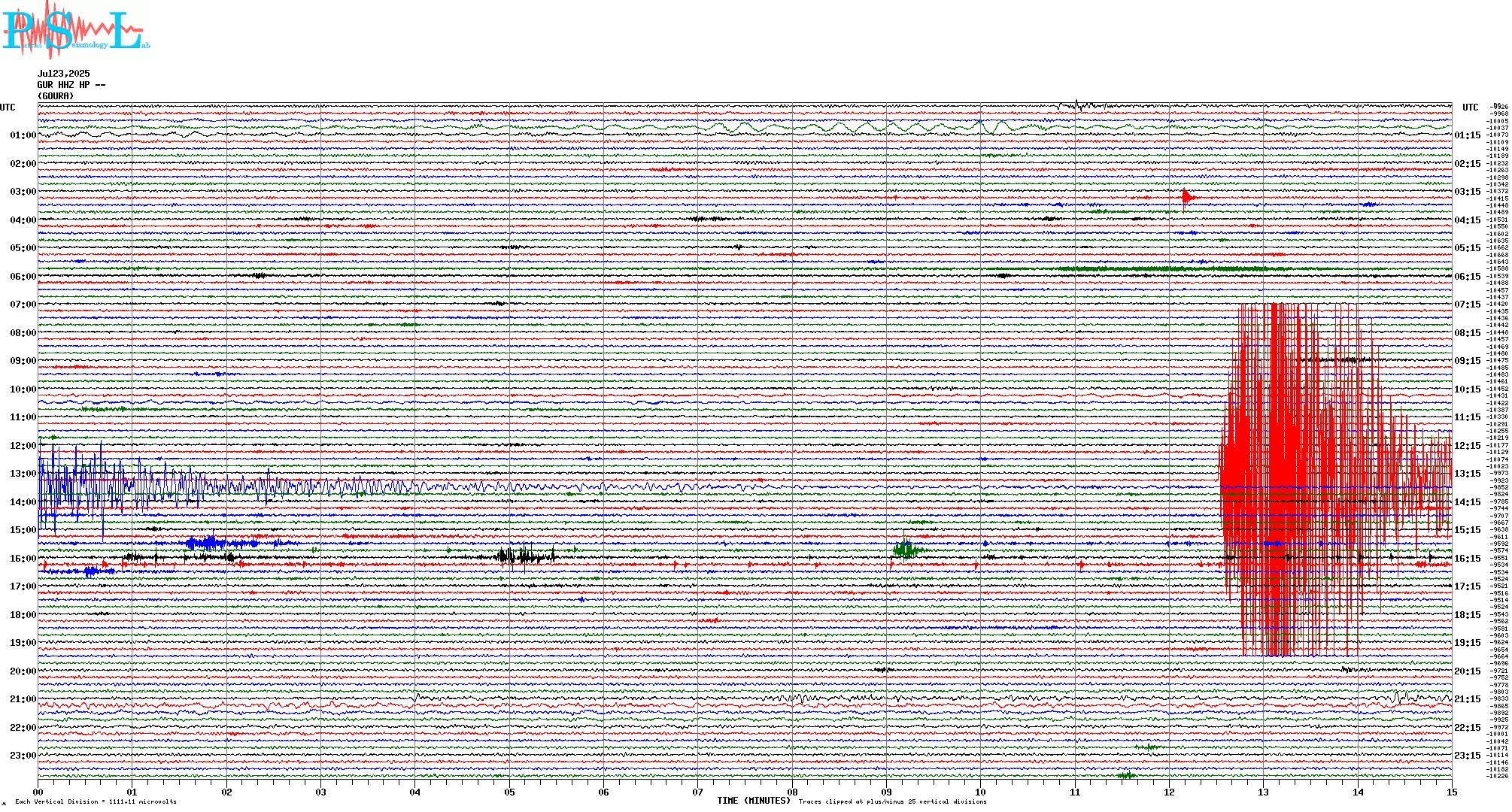The width and height of the screenshot is (1512, 812).
Task: Click the 01:15 end-of-row time label
Action: [1468, 135]
